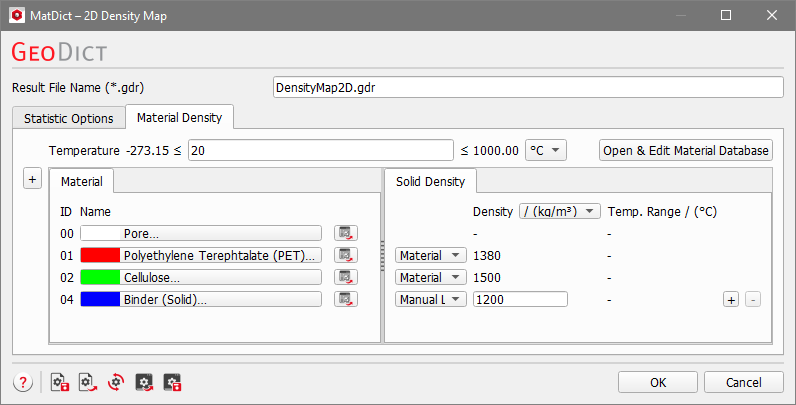This screenshot has width=796, height=405.
Task: Click the Binder density 1200 input field
Action: click(520, 299)
